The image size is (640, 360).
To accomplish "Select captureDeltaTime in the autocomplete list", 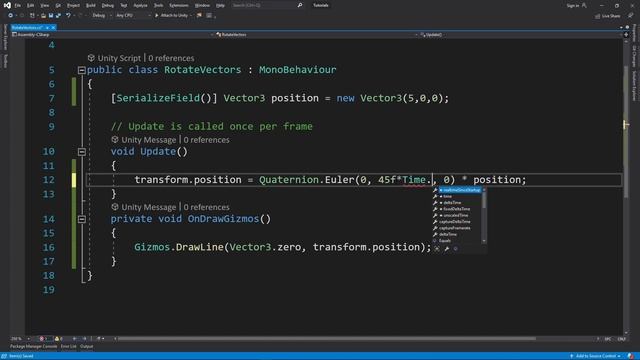I will tap(457, 222).
